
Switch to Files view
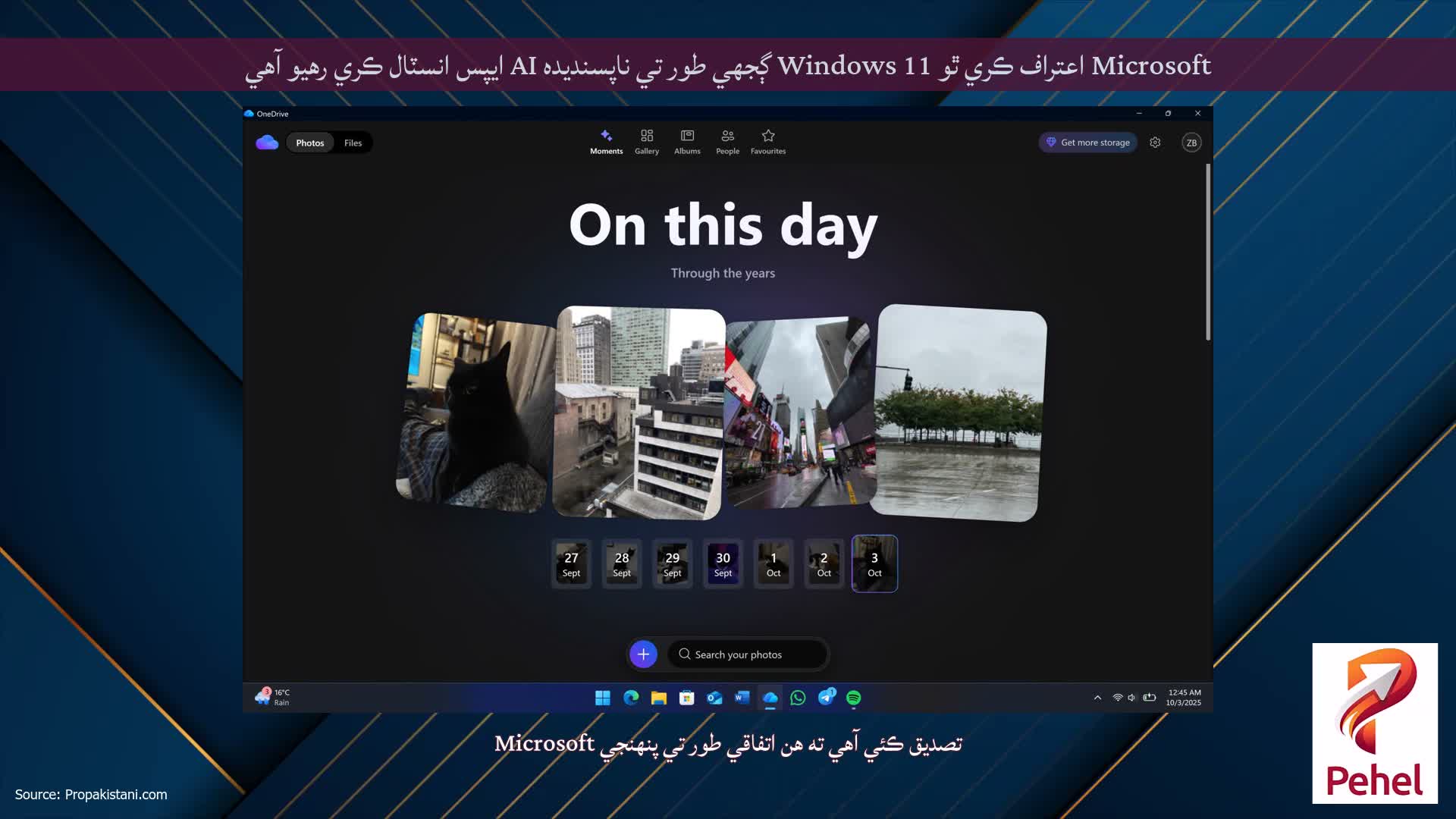(353, 143)
